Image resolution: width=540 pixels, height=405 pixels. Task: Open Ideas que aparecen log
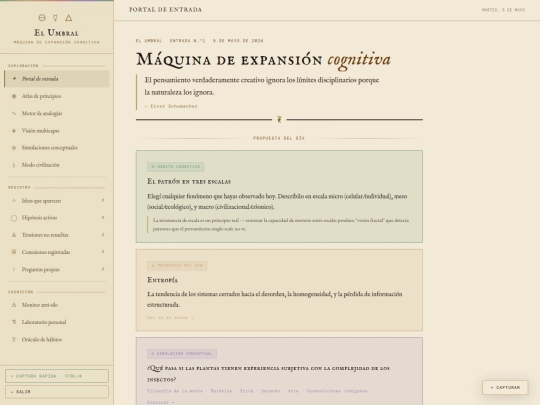point(57,200)
